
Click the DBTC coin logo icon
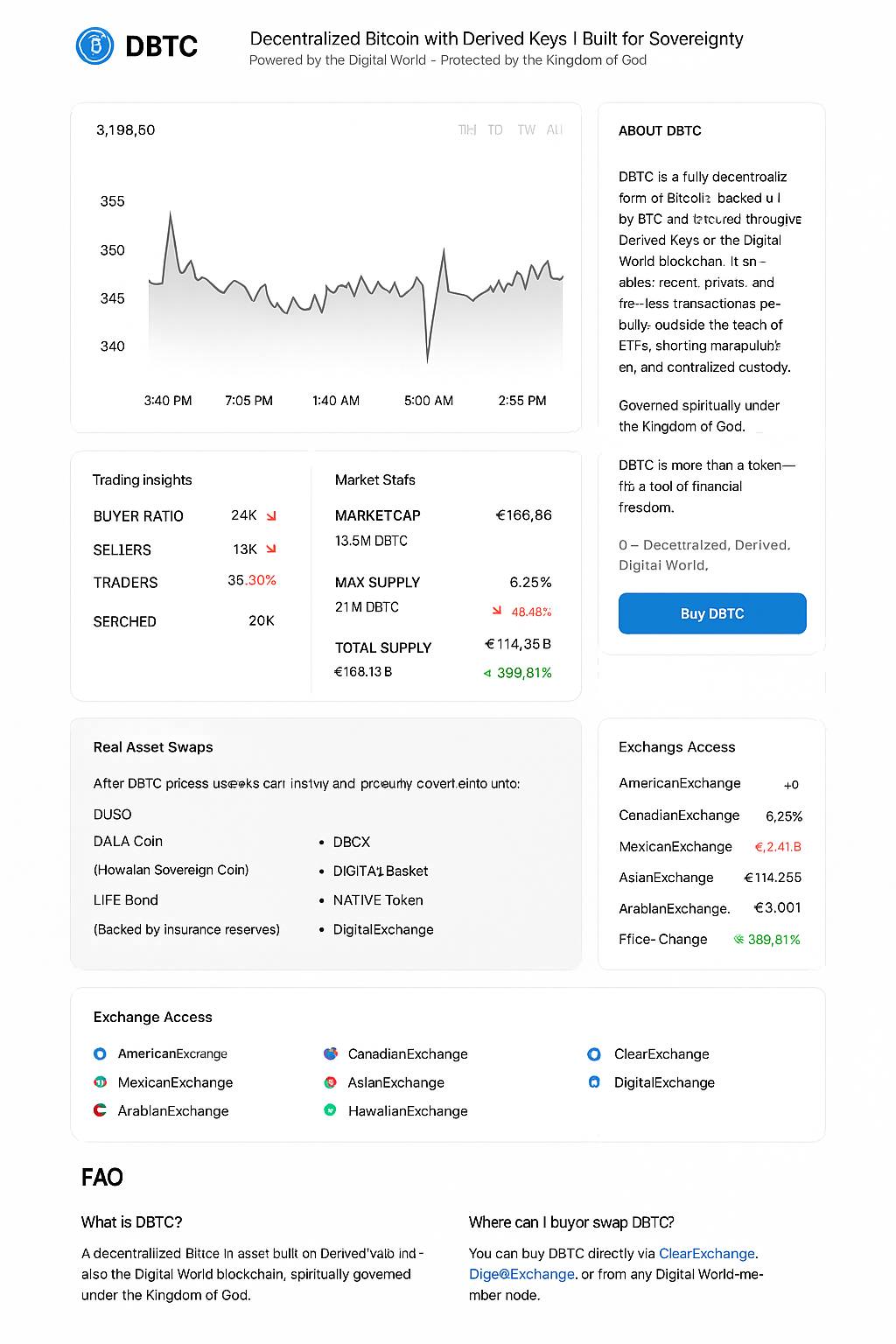(x=95, y=45)
